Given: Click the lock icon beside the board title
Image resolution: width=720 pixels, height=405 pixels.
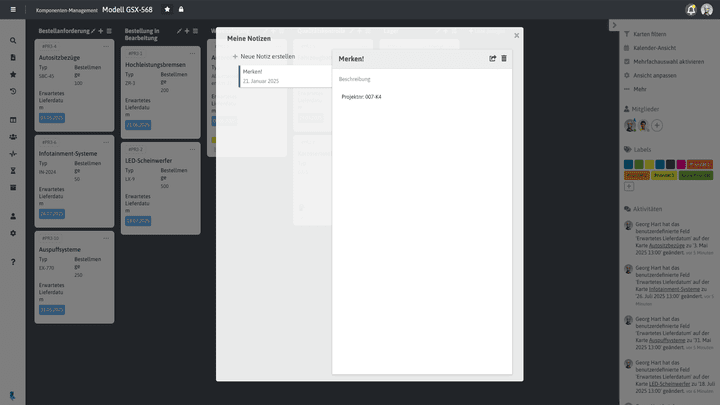Looking at the screenshot, I should (x=181, y=9).
